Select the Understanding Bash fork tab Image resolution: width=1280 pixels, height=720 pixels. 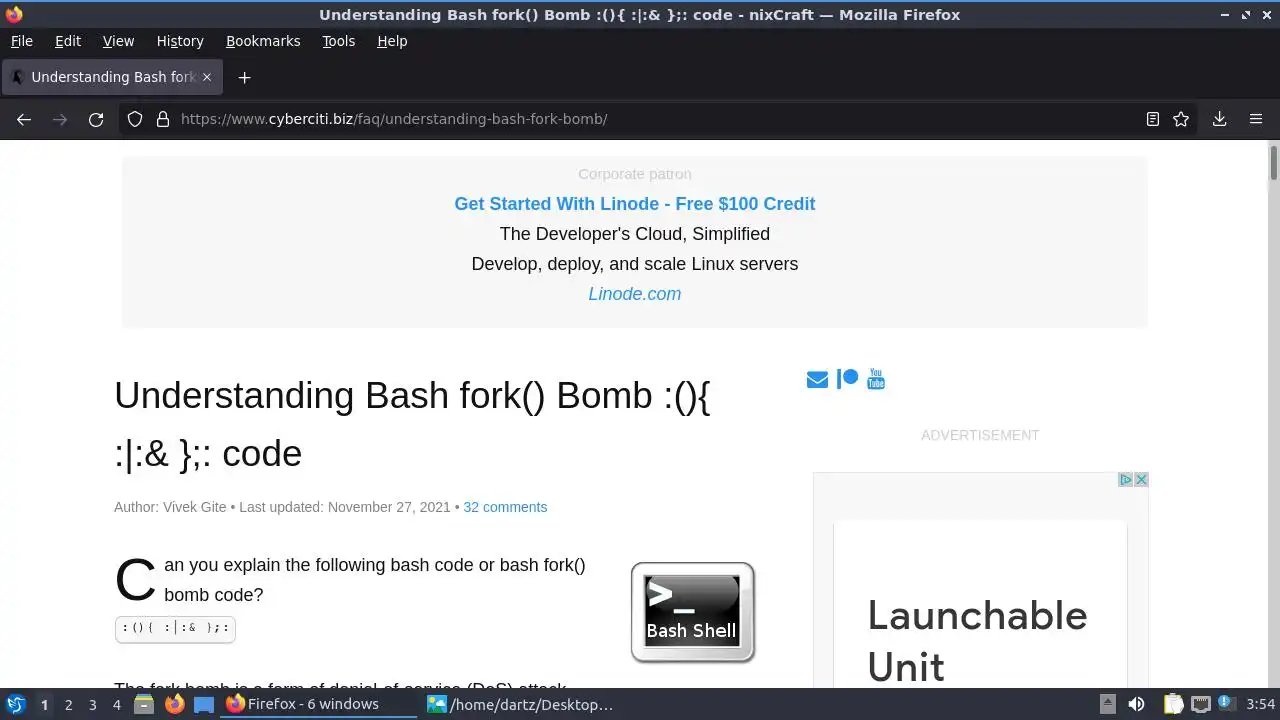[111, 77]
